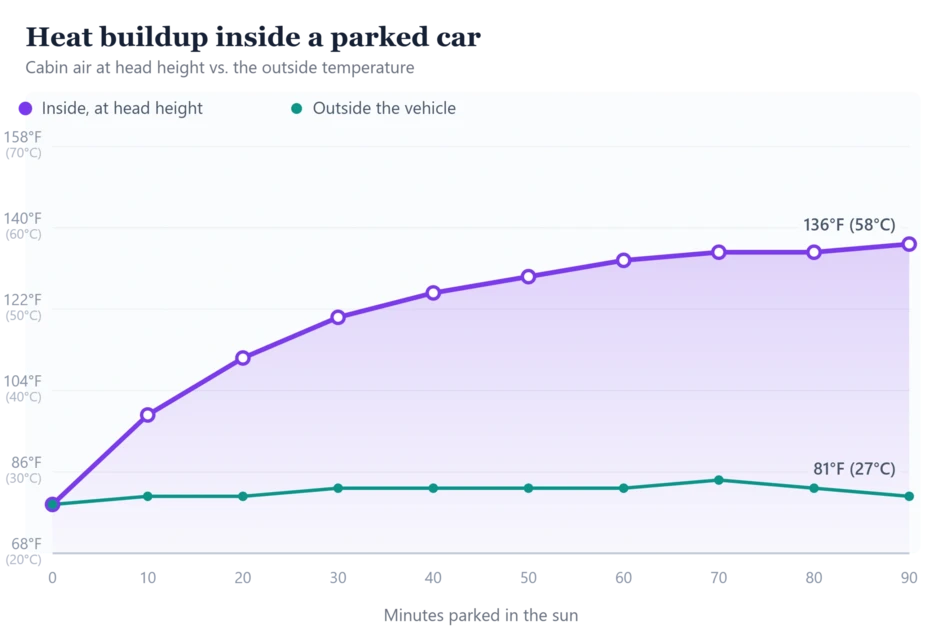The image size is (940, 636).
Task: Click the teal legend dot
Action: pyautogui.click(x=296, y=108)
